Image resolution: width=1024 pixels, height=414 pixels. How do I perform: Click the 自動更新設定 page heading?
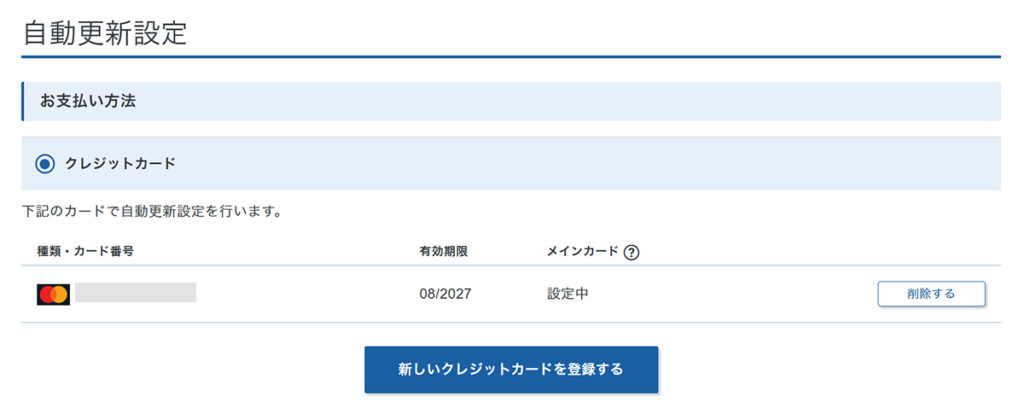[105, 32]
